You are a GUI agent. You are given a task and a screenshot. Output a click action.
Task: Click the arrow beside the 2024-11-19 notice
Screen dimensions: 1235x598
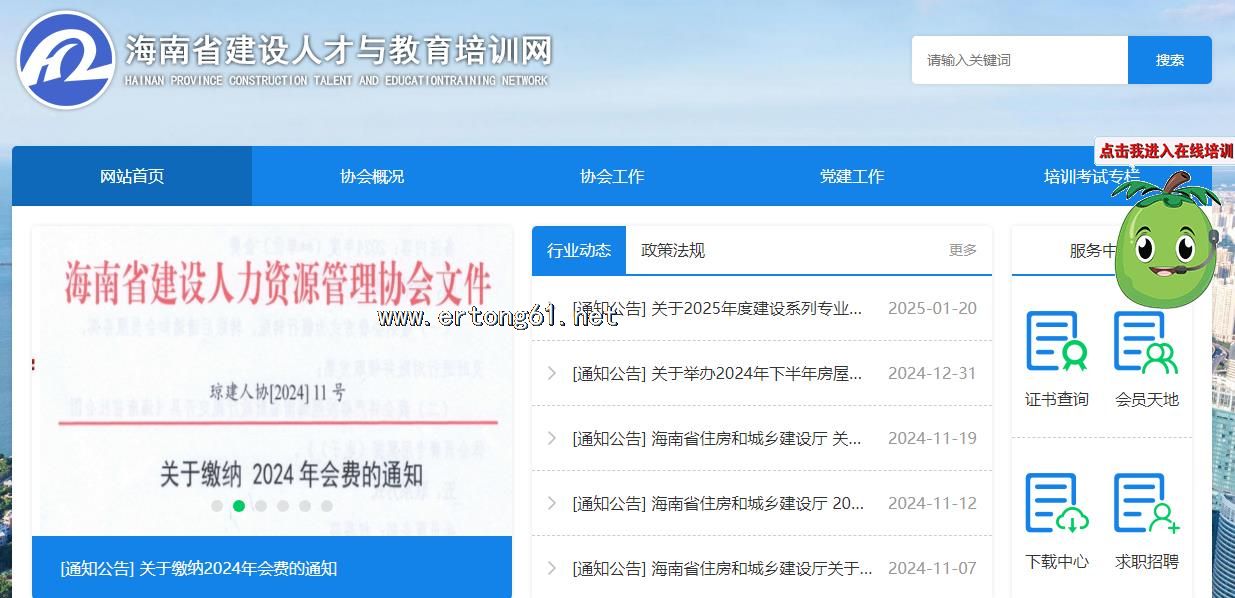tap(551, 438)
